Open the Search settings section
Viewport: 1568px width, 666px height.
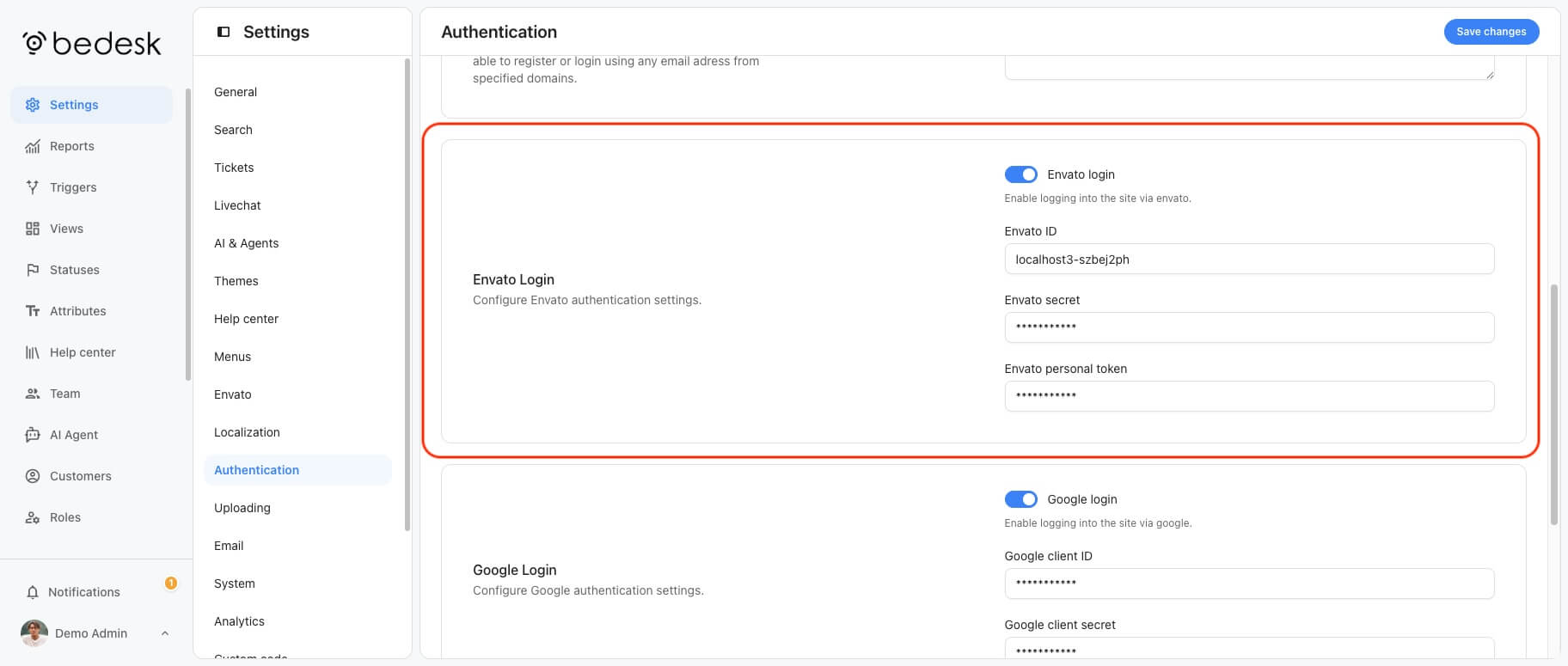pos(297,130)
